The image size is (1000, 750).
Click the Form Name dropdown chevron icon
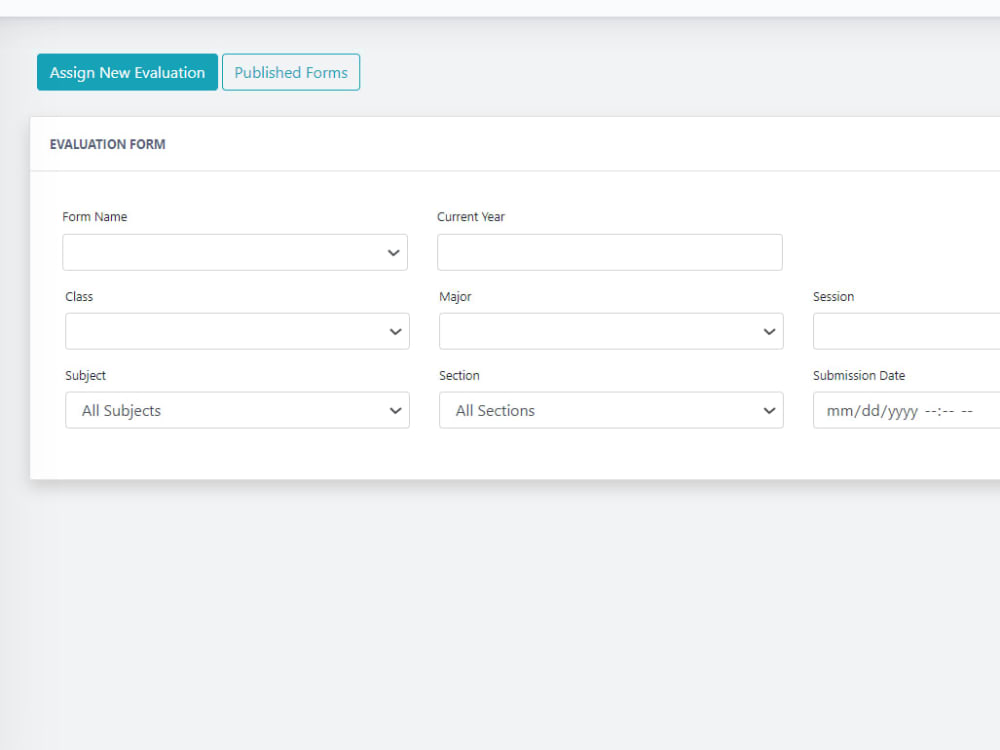click(x=393, y=252)
